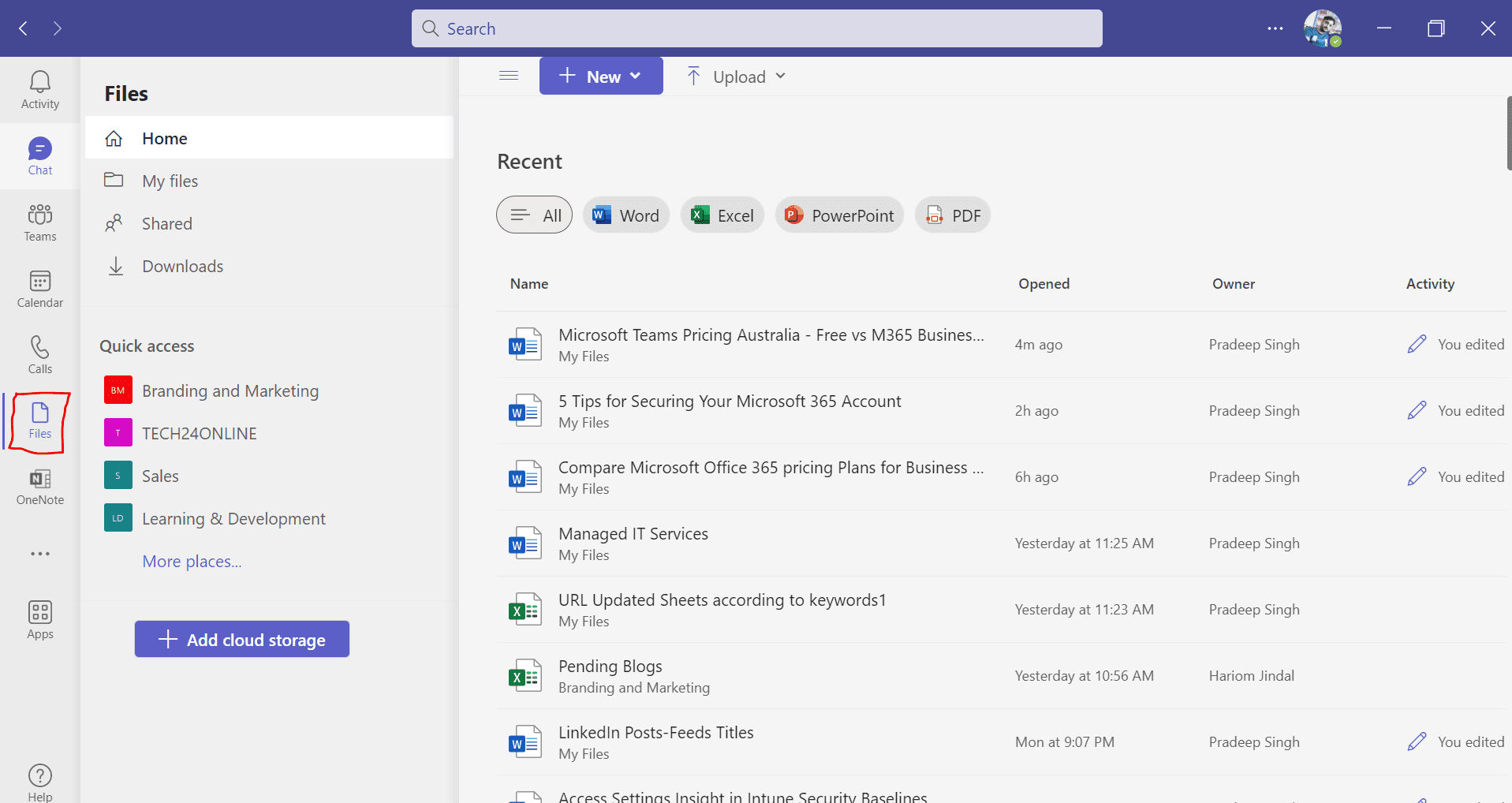This screenshot has width=1512, height=803.
Task: Filter recent files by Word documents
Action: tap(625, 215)
